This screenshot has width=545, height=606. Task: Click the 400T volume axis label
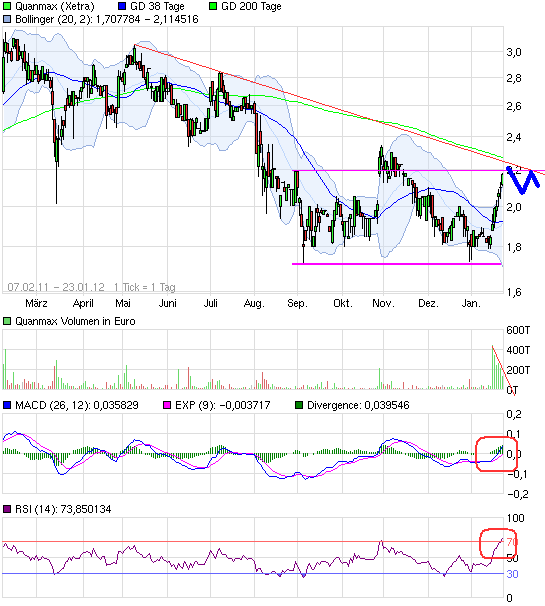518,350
